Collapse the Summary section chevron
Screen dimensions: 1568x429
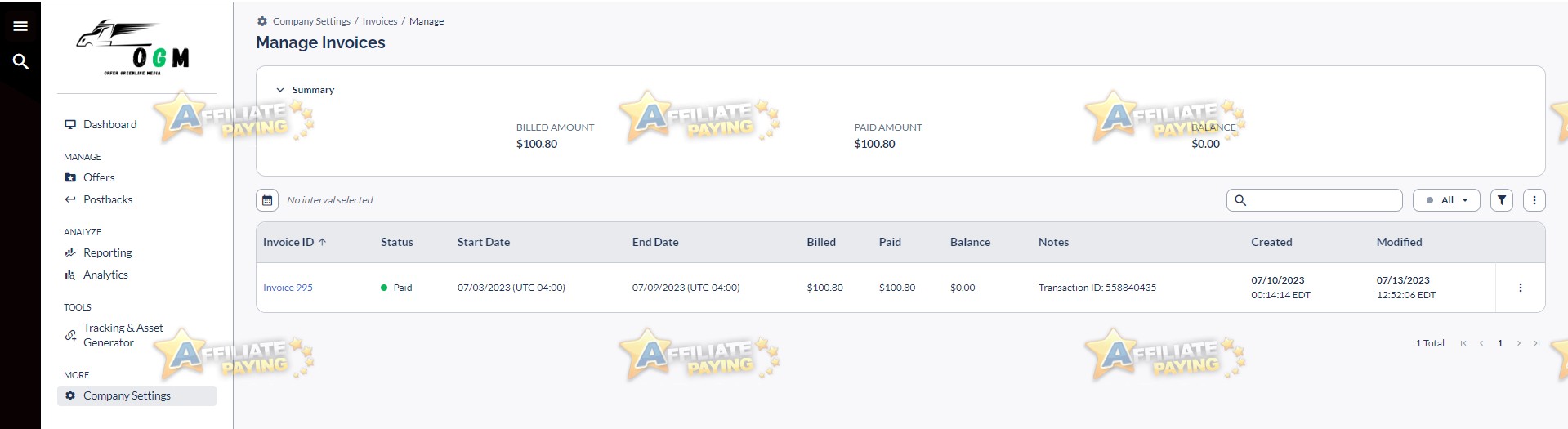280,90
